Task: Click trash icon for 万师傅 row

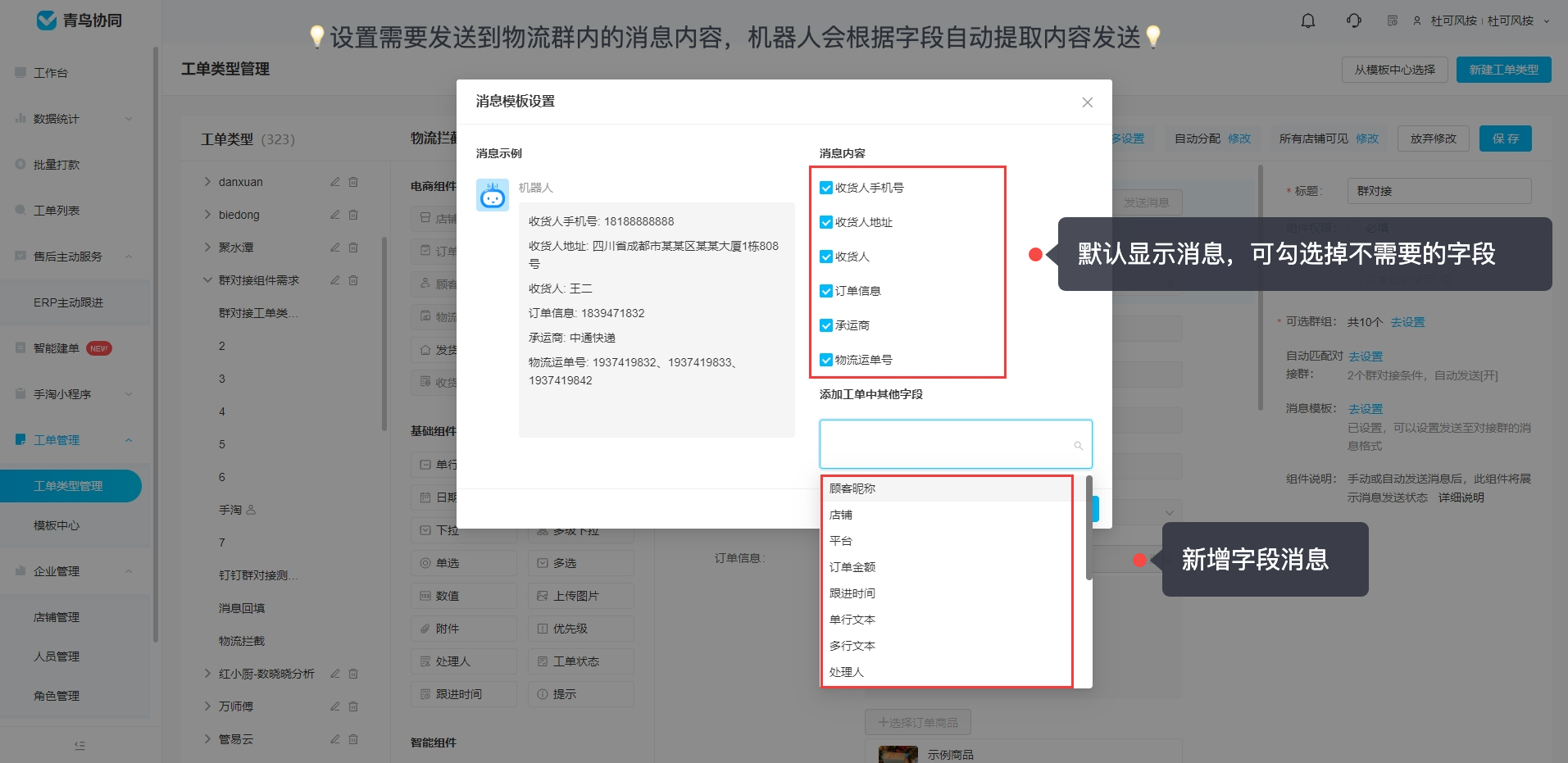Action: coord(353,706)
